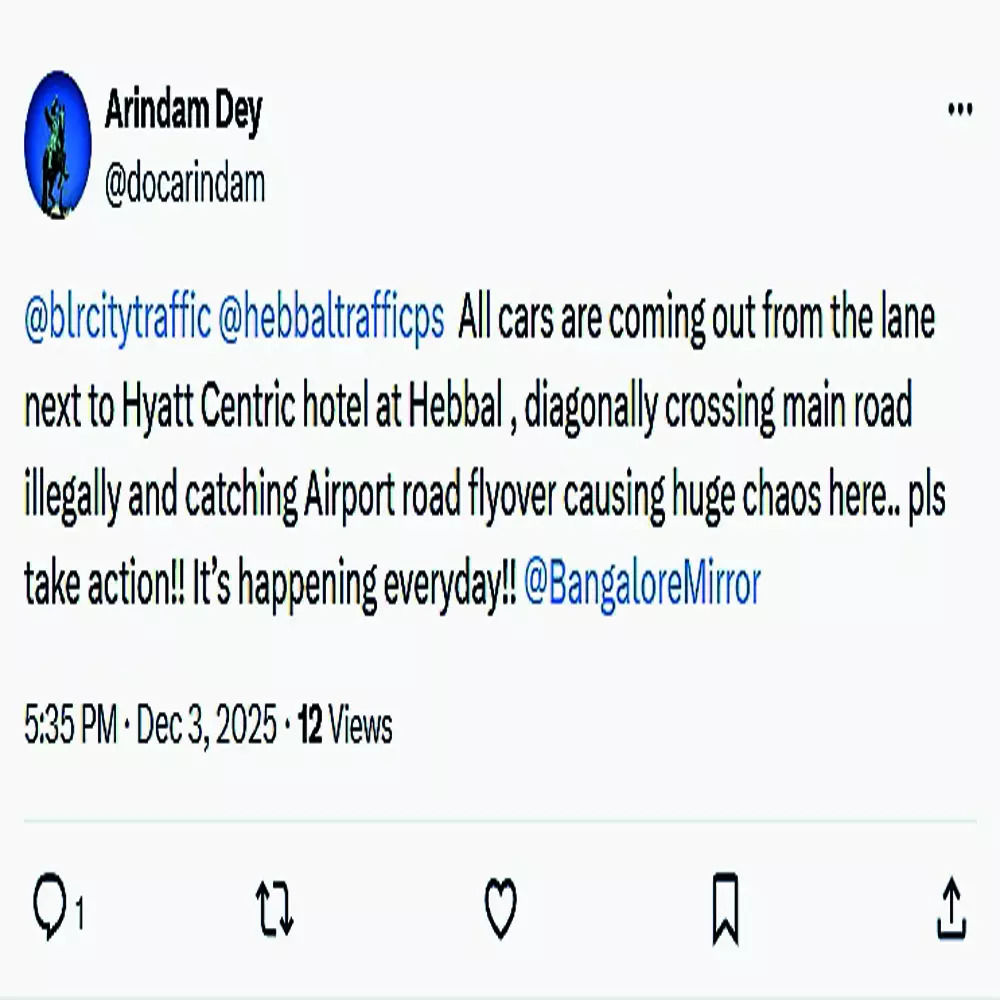
Task: Open the @blrcitytraffic mention
Action: 117,318
